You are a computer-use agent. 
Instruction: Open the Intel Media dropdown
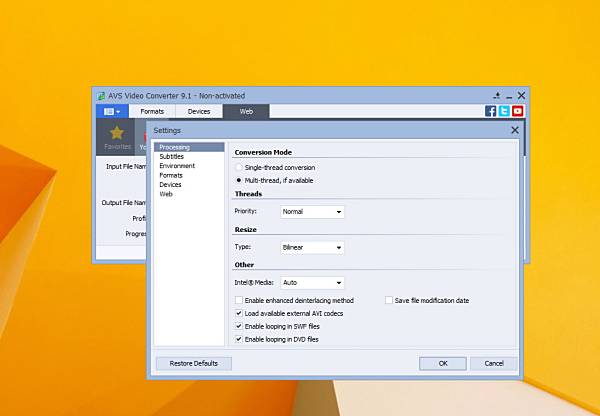pos(312,283)
